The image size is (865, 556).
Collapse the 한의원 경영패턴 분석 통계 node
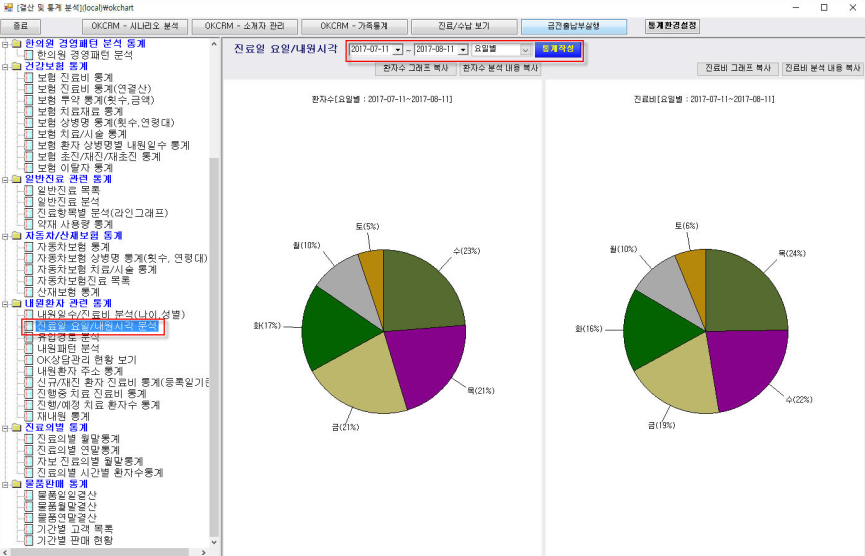pyautogui.click(x=5, y=44)
